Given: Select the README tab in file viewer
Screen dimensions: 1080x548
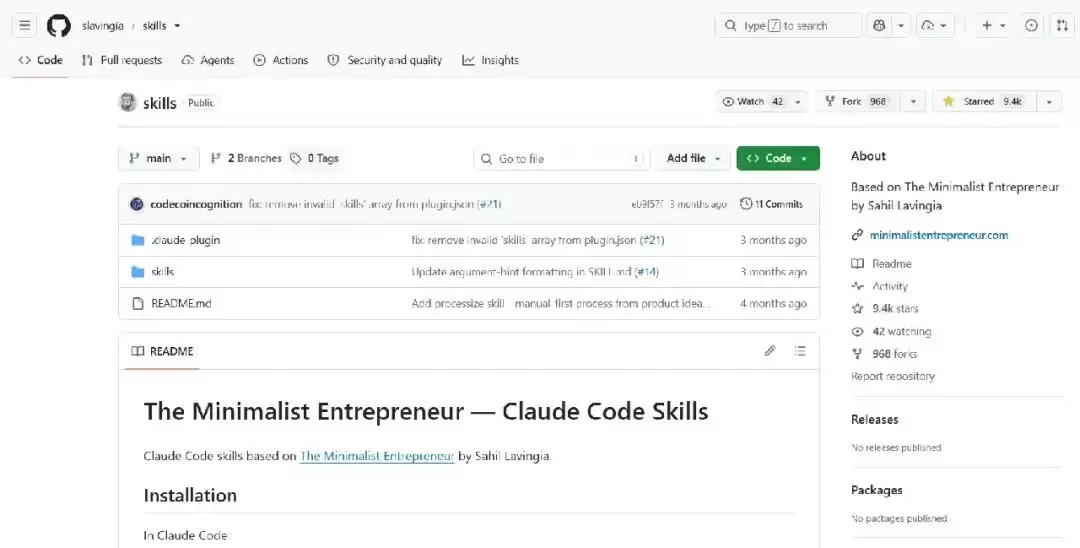Looking at the screenshot, I should (x=163, y=351).
